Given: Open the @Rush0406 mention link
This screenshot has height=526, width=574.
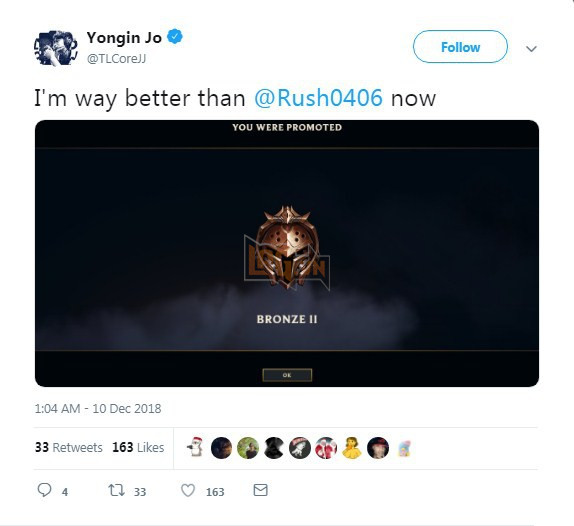Looking at the screenshot, I should click(x=318, y=98).
